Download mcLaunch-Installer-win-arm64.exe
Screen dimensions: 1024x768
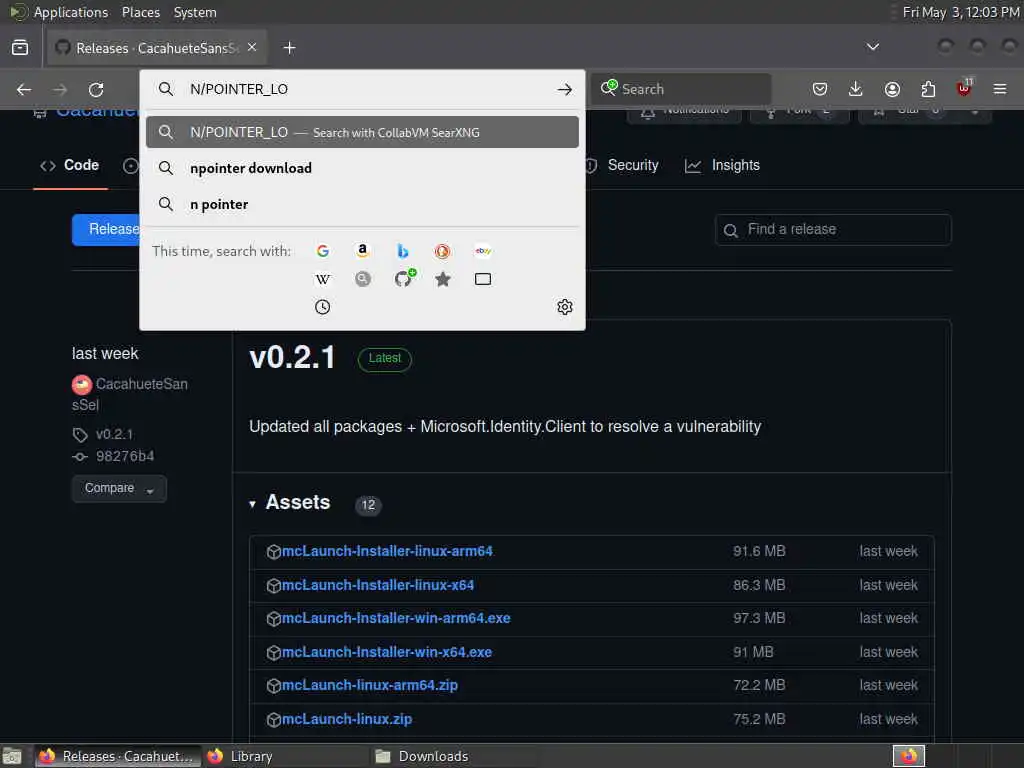click(x=396, y=618)
